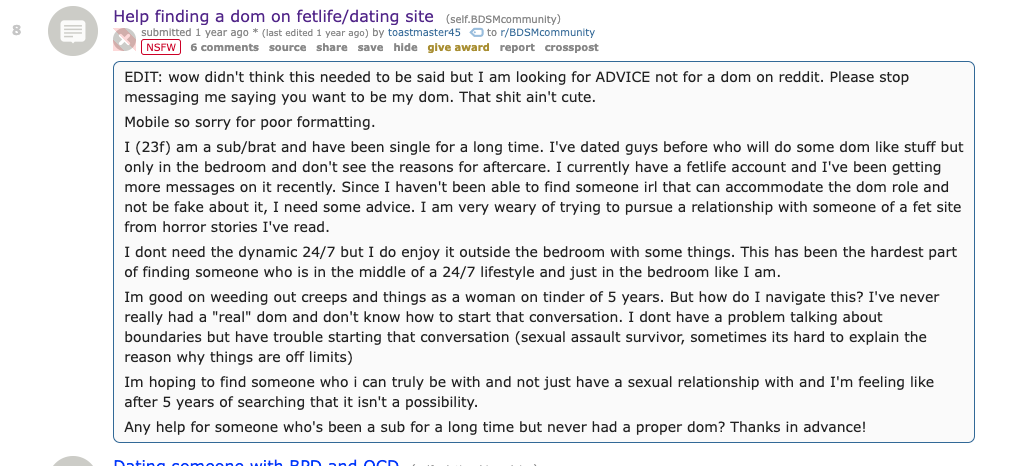Viewport: 1024px width, 466px height.
Task: Click the NSFW tag label
Action: (161, 47)
